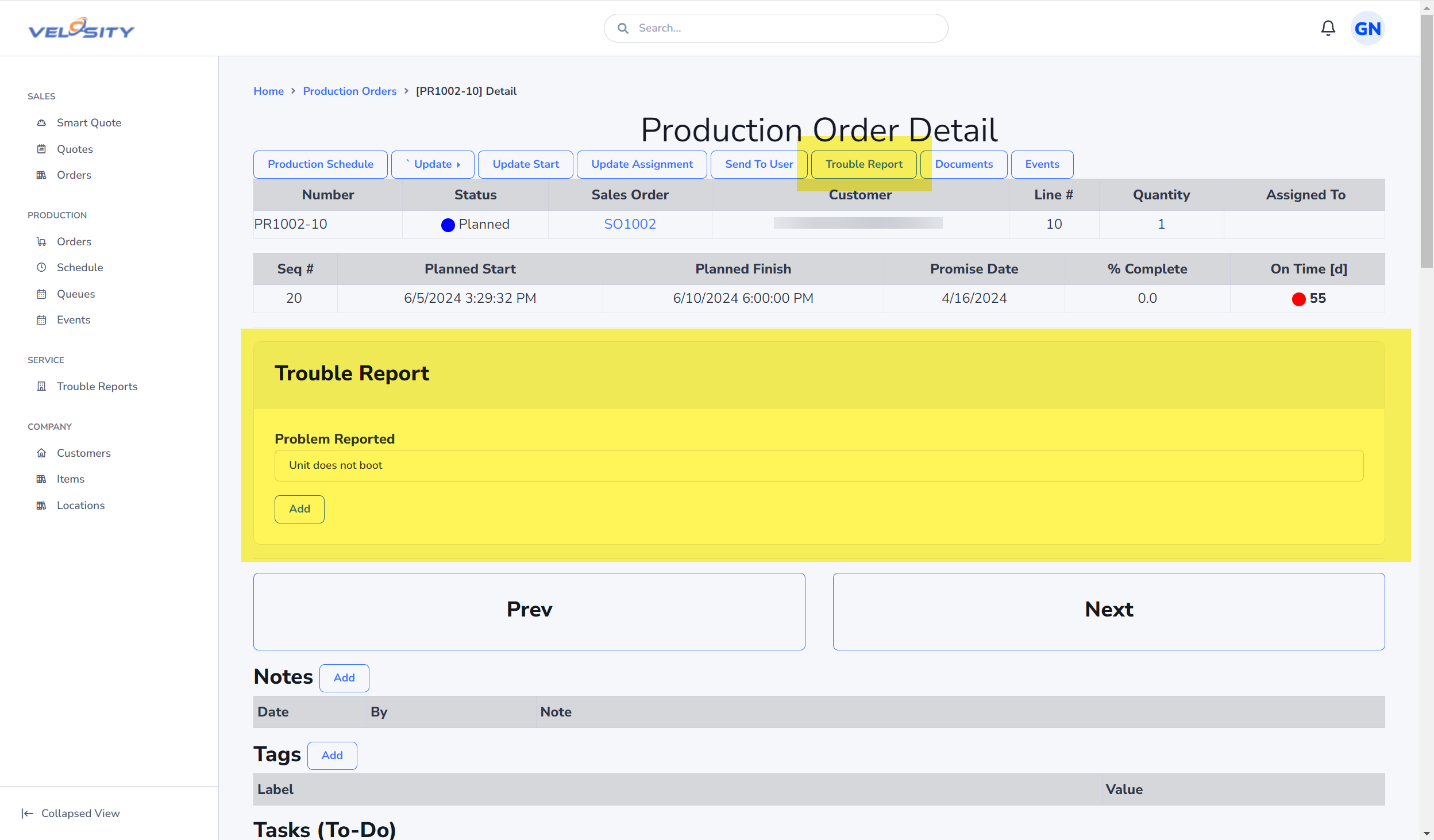This screenshot has width=1434, height=840.
Task: Open Items in the sidebar
Action: (x=71, y=479)
